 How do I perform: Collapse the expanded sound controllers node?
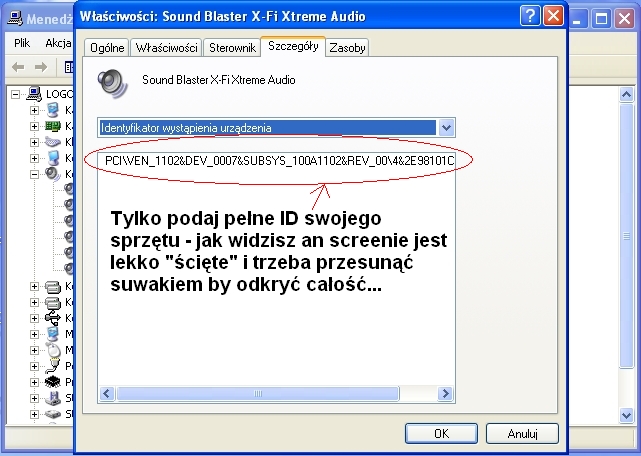[x=34, y=174]
